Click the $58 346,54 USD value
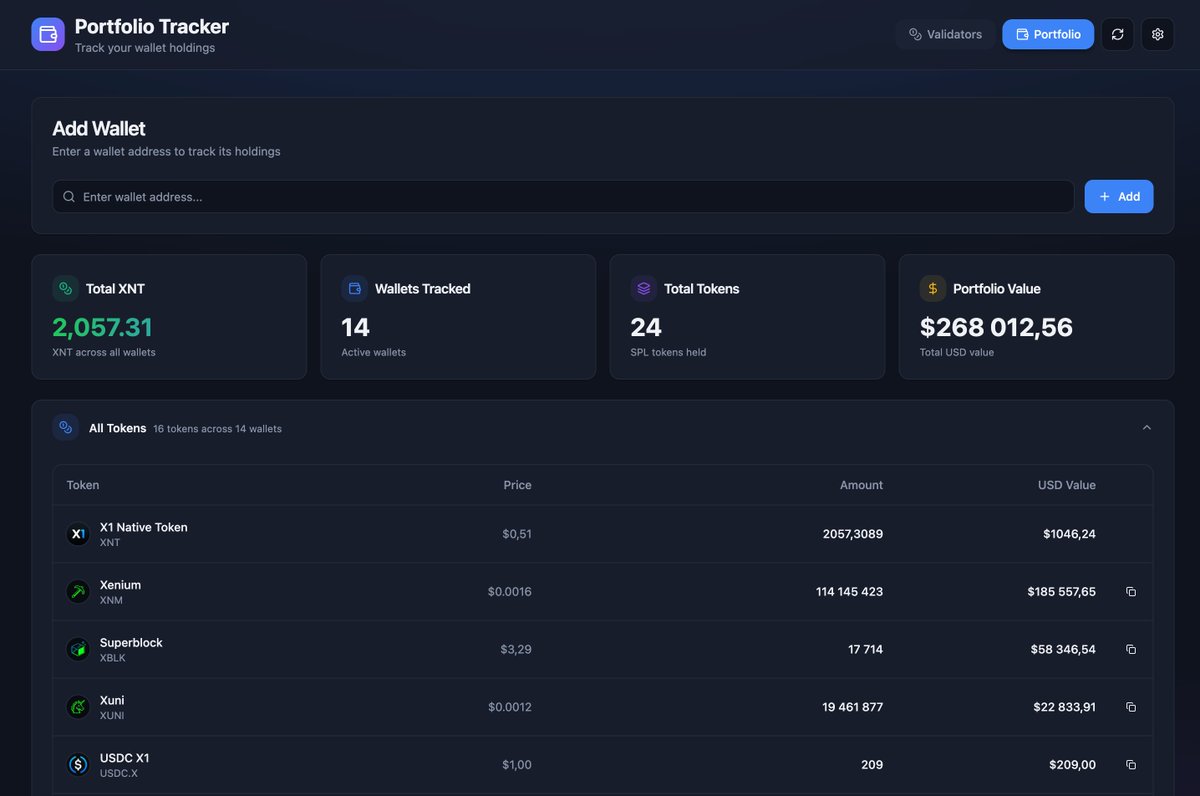Screen dimensions: 1200x796 tap(1063, 650)
